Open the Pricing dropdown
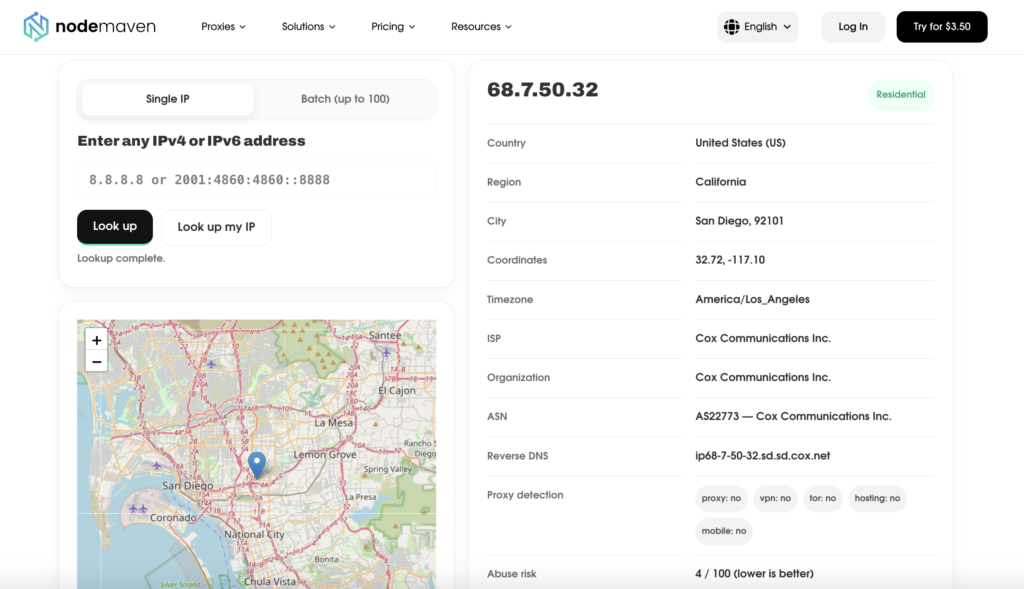The height and width of the screenshot is (589, 1024). (393, 27)
